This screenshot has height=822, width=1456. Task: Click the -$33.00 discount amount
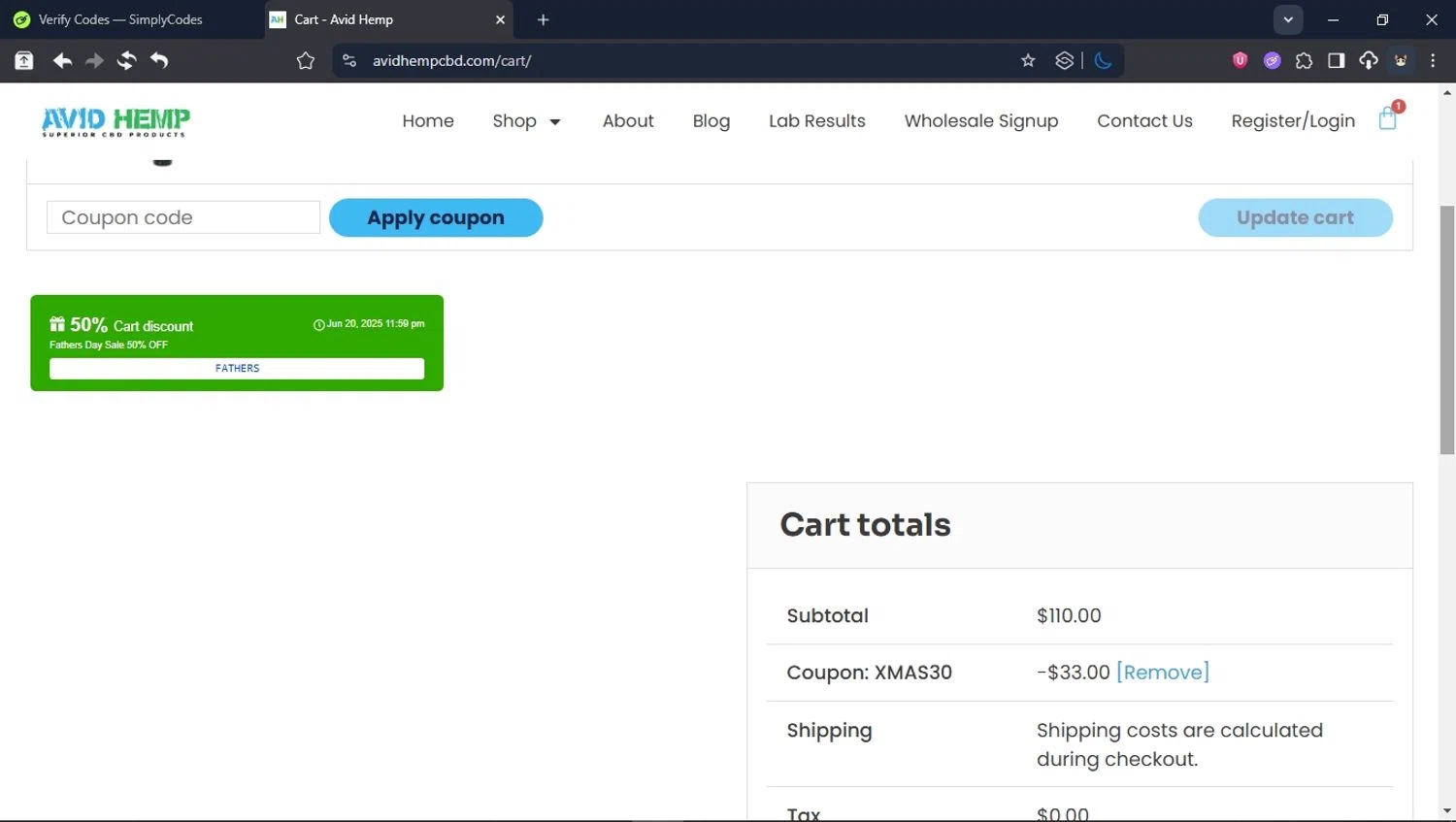pyautogui.click(x=1074, y=672)
